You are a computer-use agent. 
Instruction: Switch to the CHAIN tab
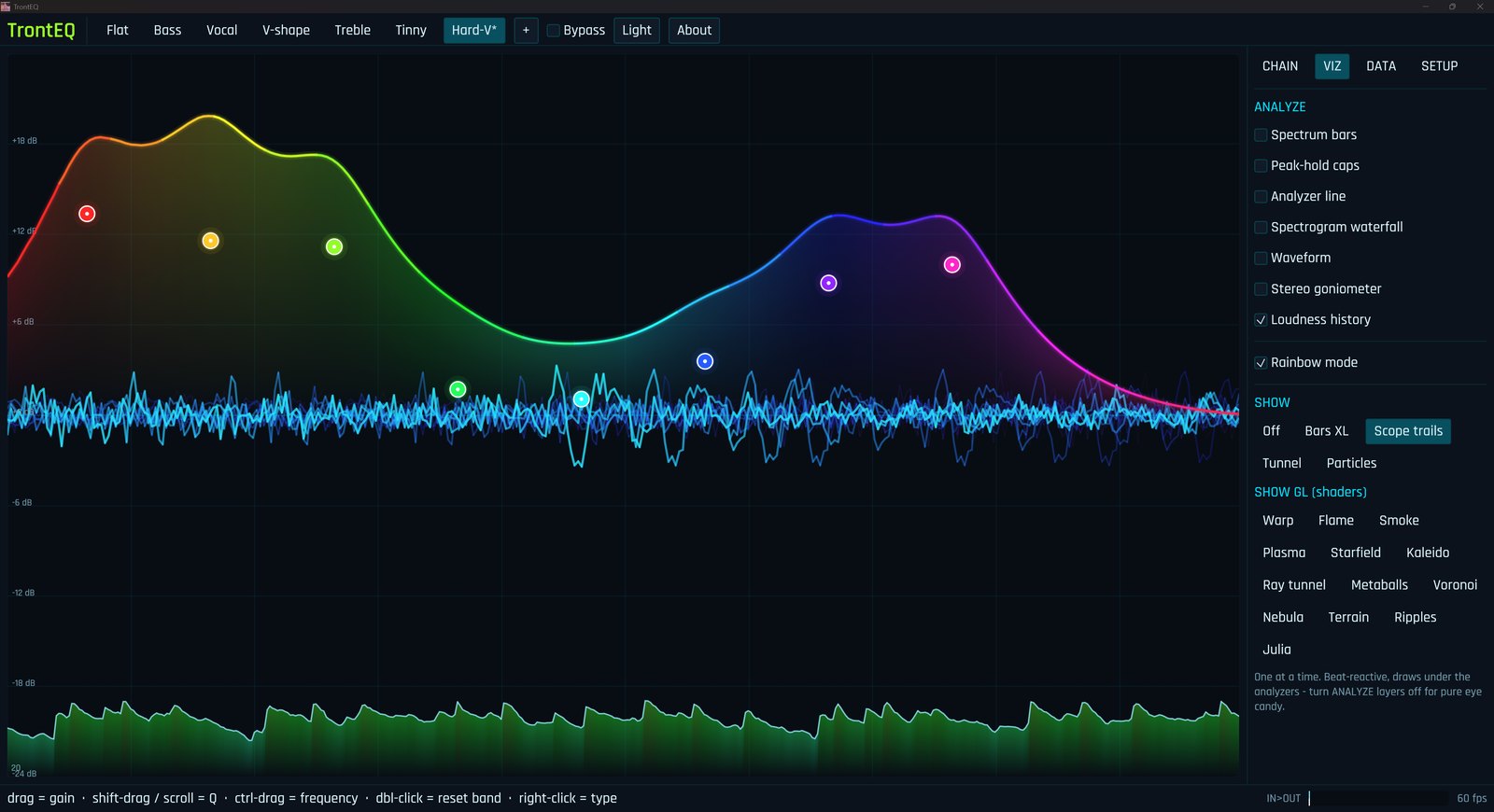tap(1280, 66)
